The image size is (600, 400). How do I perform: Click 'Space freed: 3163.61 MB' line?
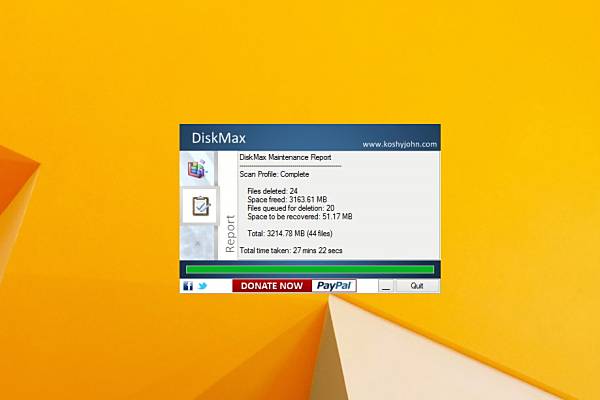coord(287,199)
